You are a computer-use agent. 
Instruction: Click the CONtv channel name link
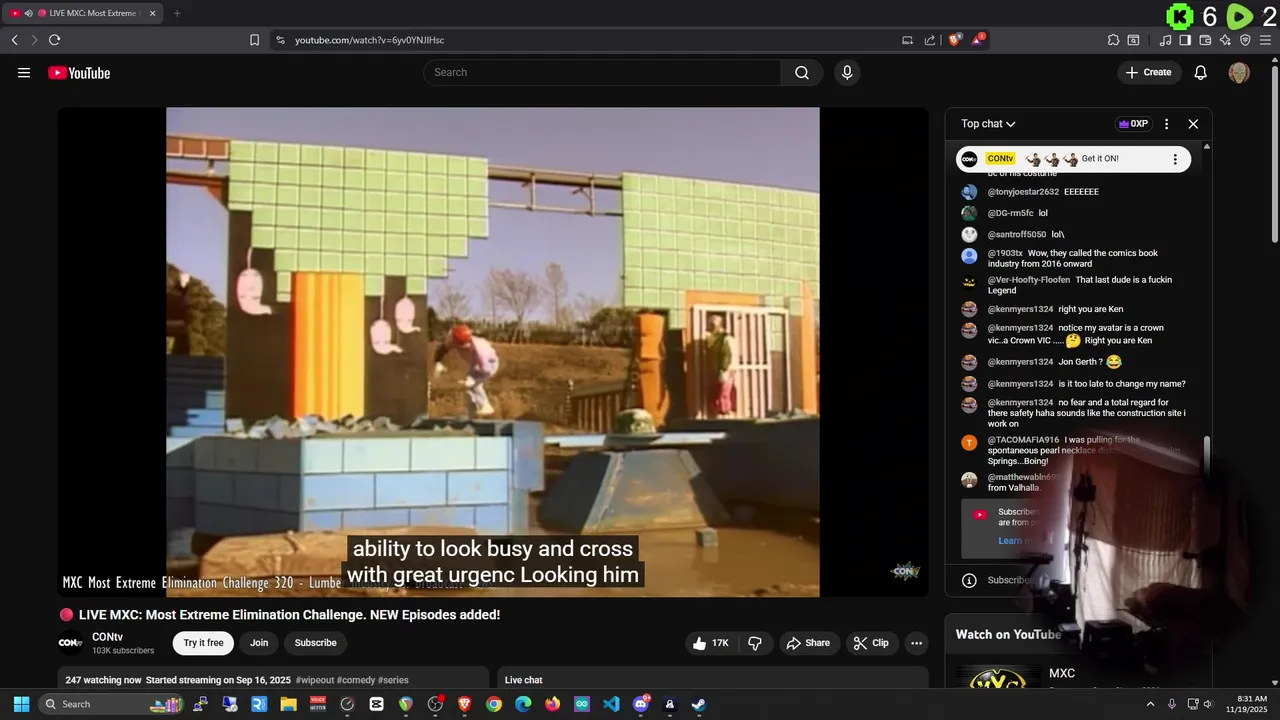(107, 637)
